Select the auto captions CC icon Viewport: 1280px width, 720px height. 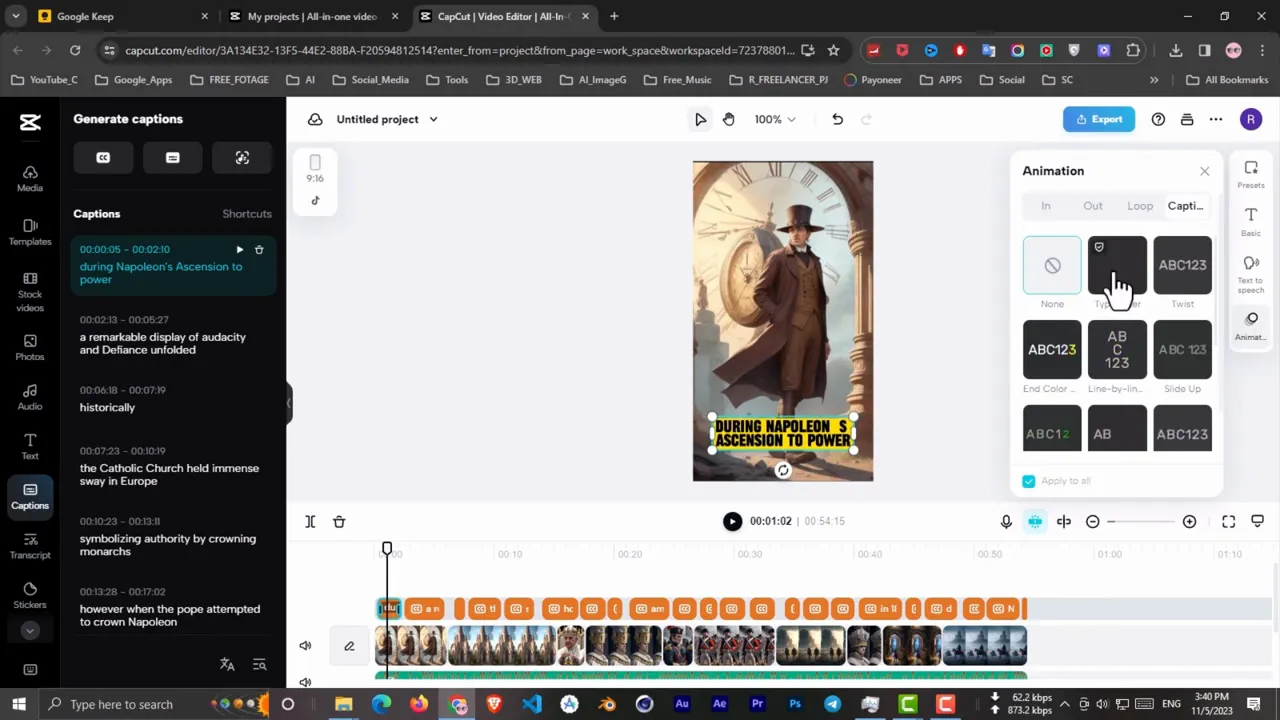coord(103,158)
